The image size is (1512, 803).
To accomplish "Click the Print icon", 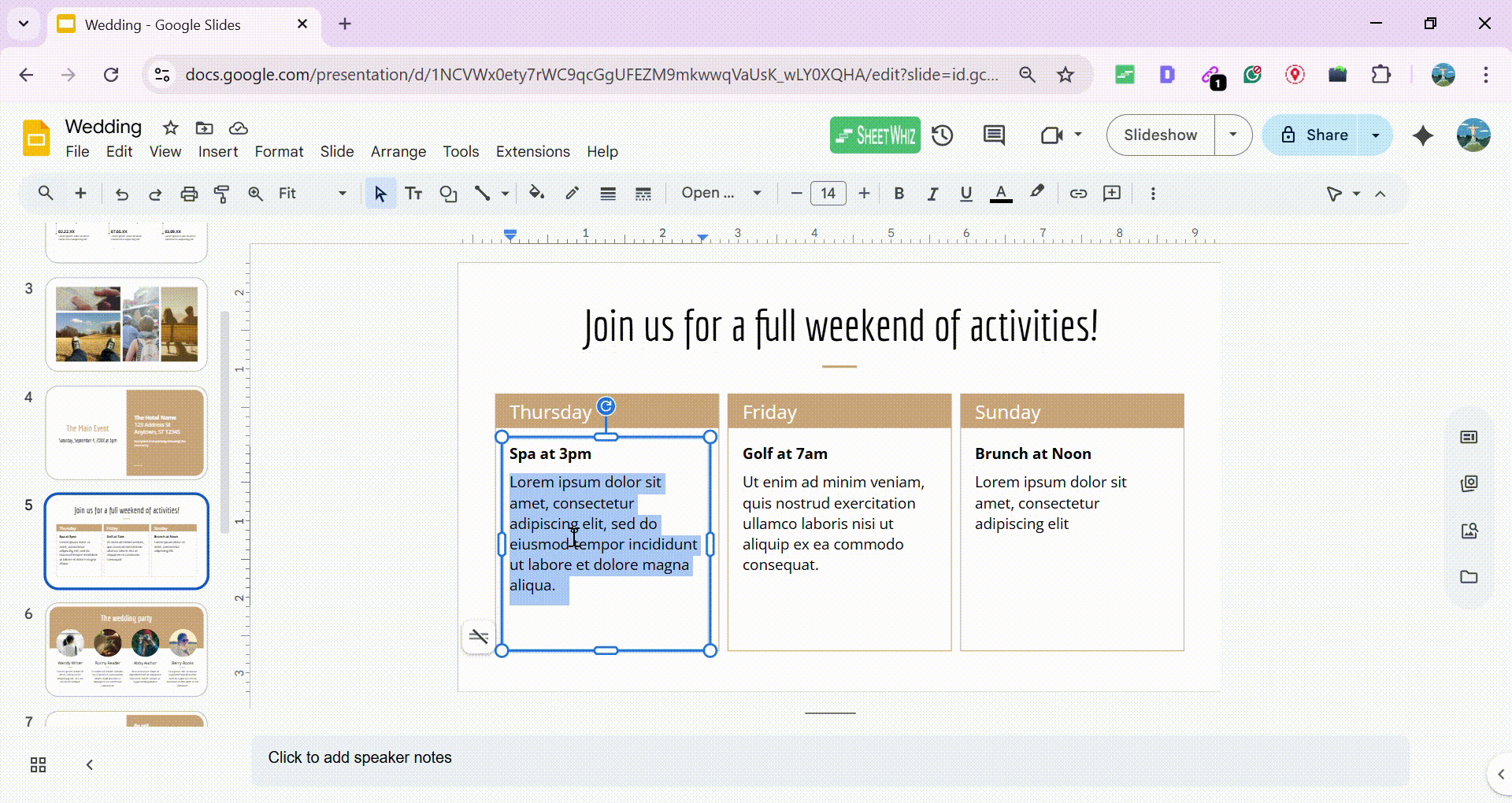I will [189, 194].
